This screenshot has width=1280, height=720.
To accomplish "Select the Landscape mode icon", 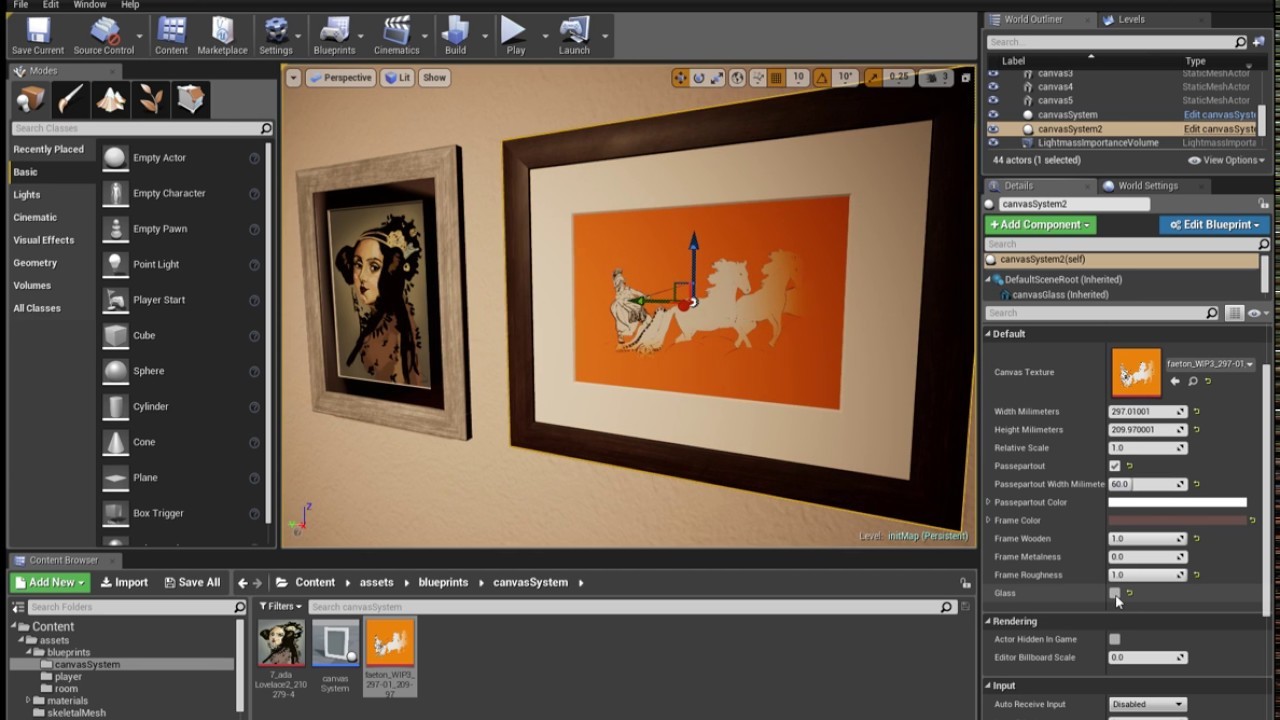I will pos(110,99).
